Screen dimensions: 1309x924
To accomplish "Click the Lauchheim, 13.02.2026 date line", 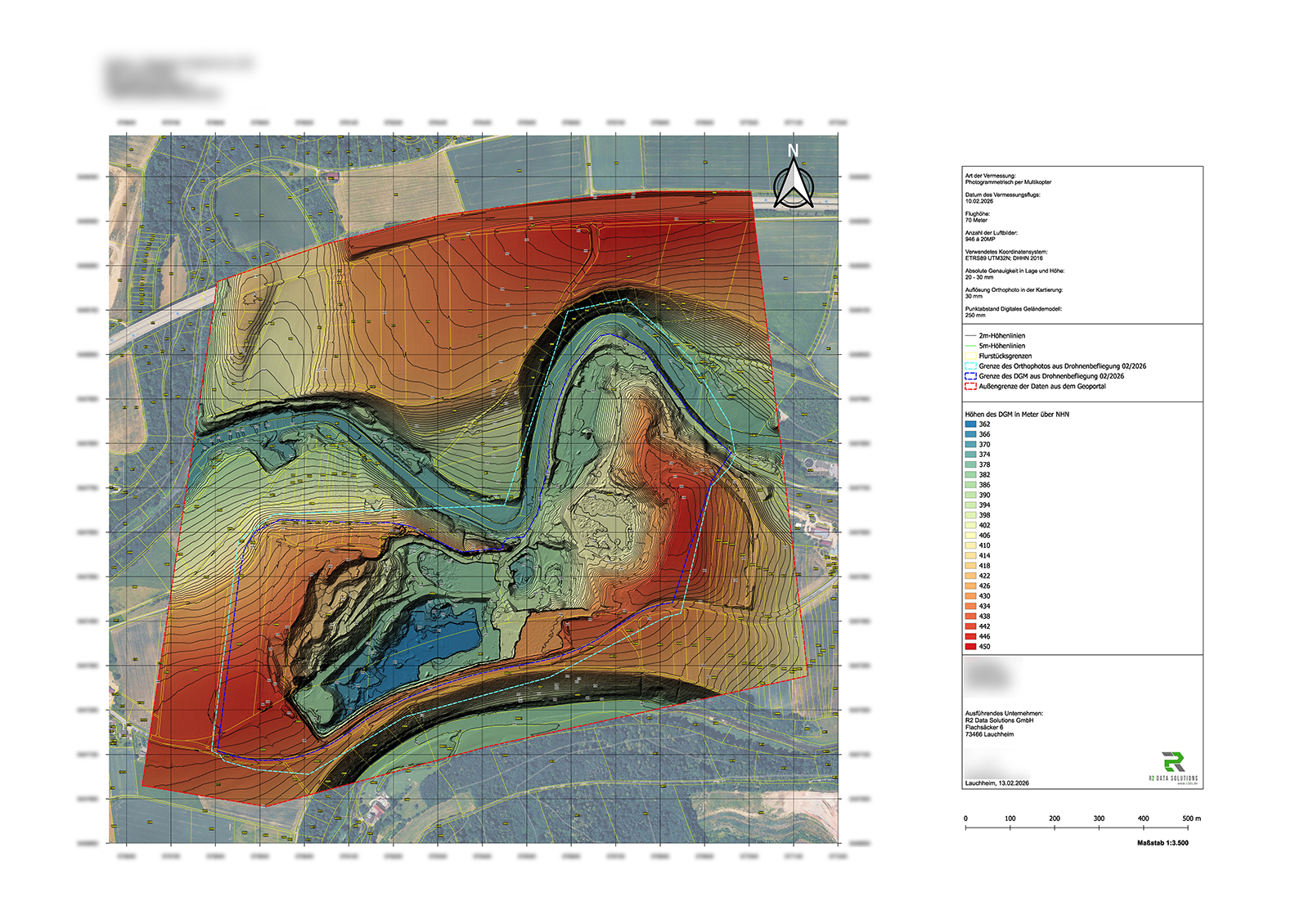I will click(998, 783).
